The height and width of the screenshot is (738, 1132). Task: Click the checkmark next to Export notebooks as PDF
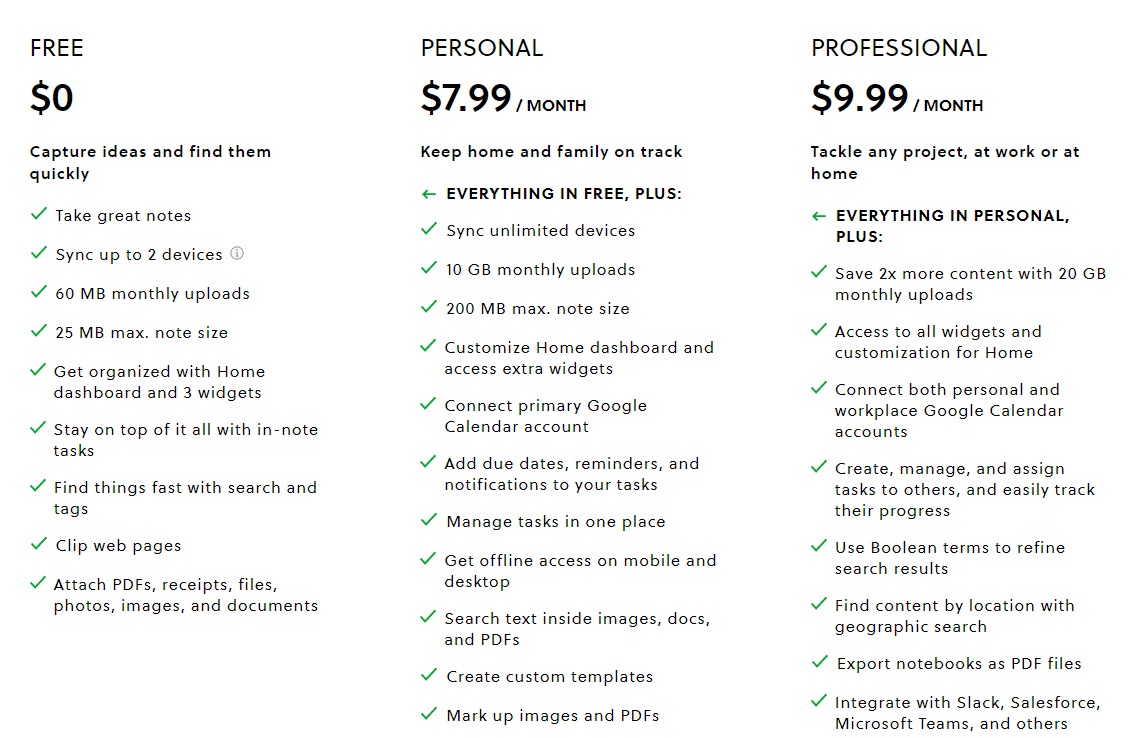click(819, 663)
